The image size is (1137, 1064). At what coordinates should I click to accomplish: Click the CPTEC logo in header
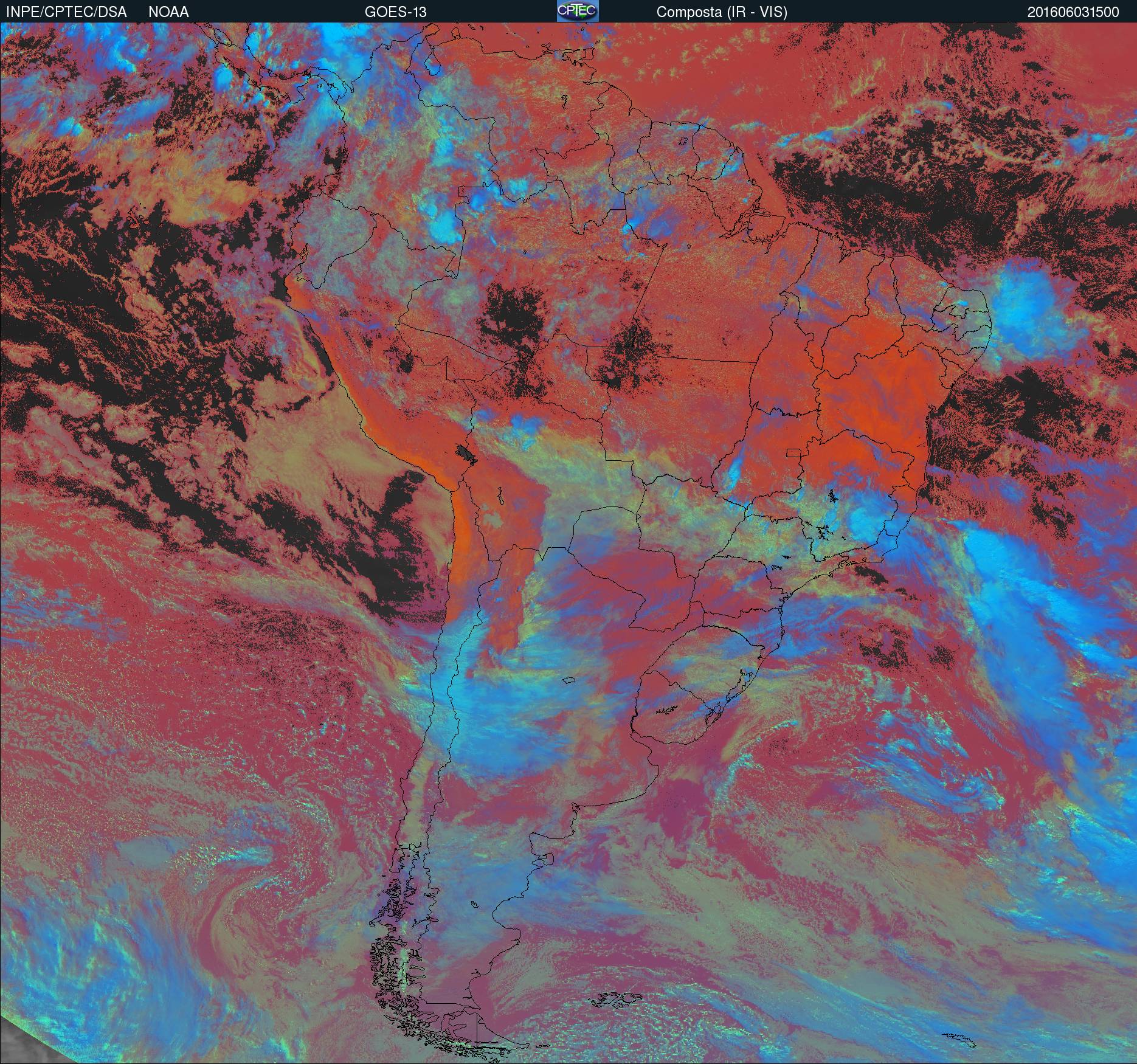(x=578, y=11)
